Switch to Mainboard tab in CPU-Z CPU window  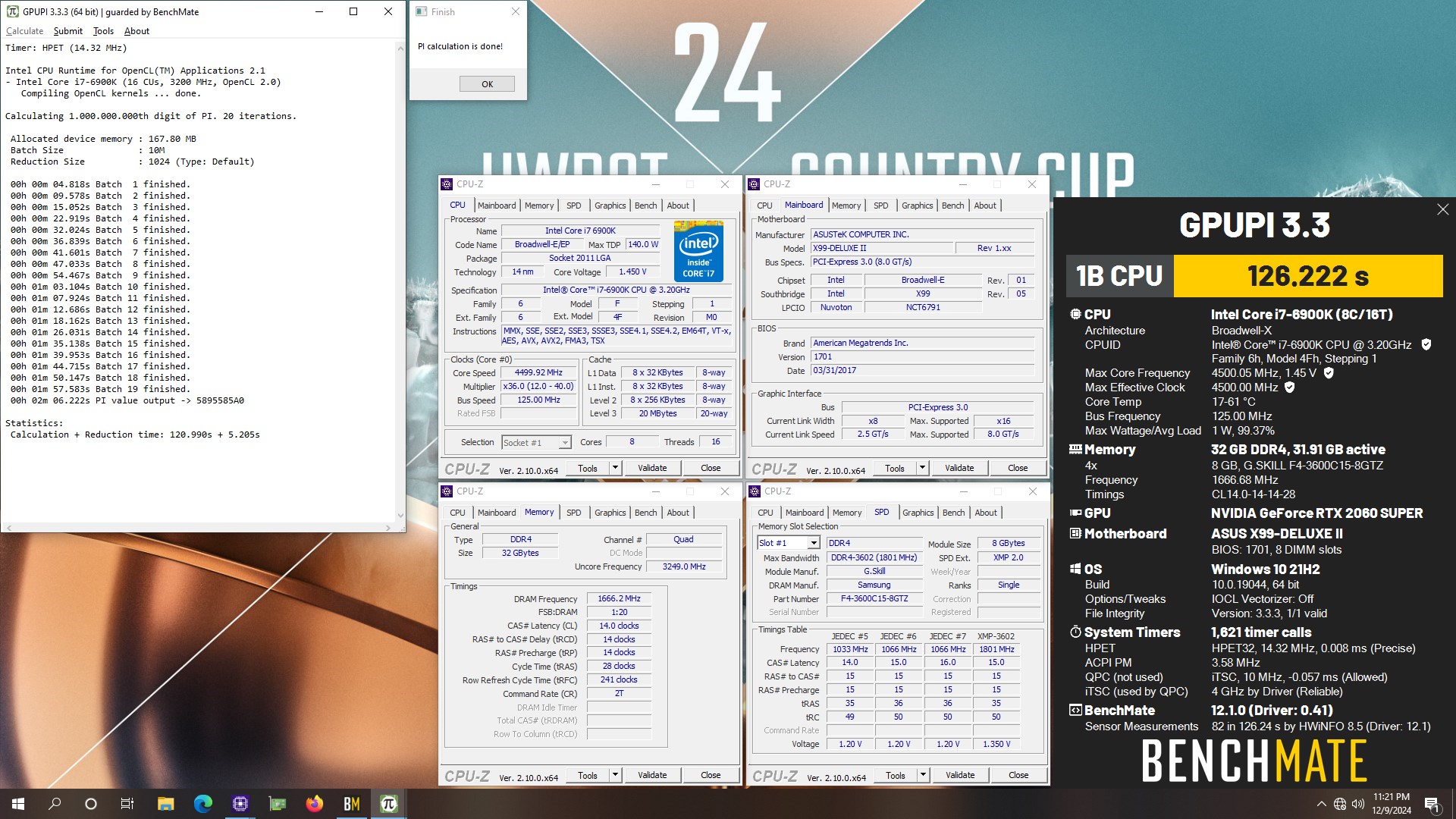pos(496,206)
